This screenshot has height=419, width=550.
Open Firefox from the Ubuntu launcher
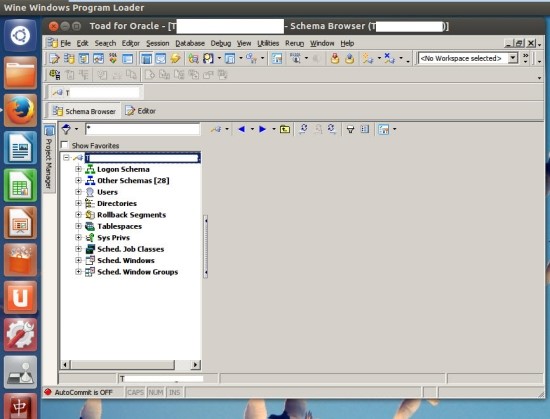(20, 110)
